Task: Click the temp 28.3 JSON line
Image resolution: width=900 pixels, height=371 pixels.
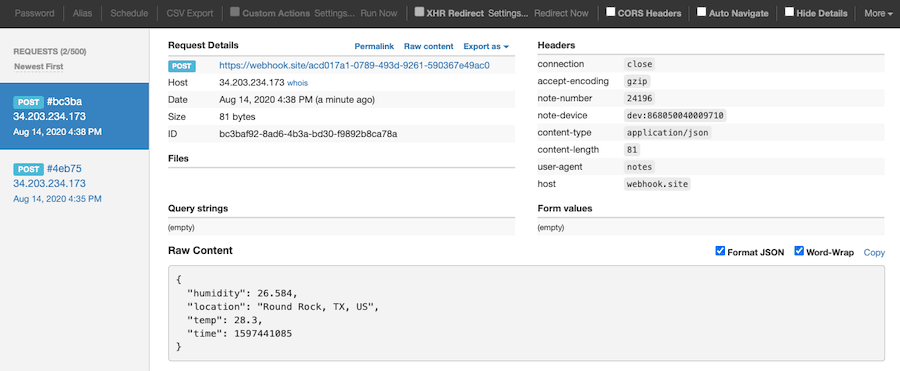Action: pos(224,320)
